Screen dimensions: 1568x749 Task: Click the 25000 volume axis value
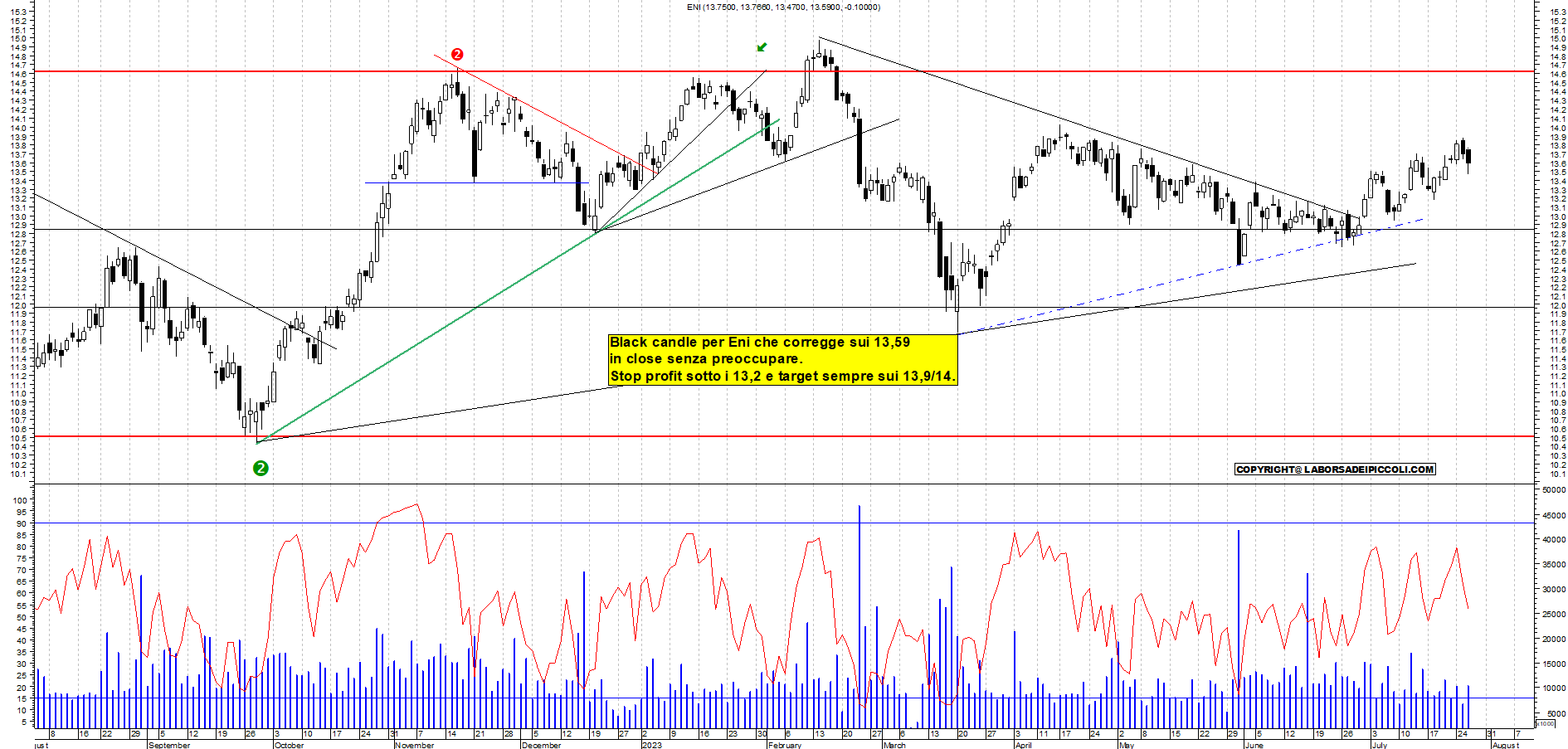pos(1553,614)
